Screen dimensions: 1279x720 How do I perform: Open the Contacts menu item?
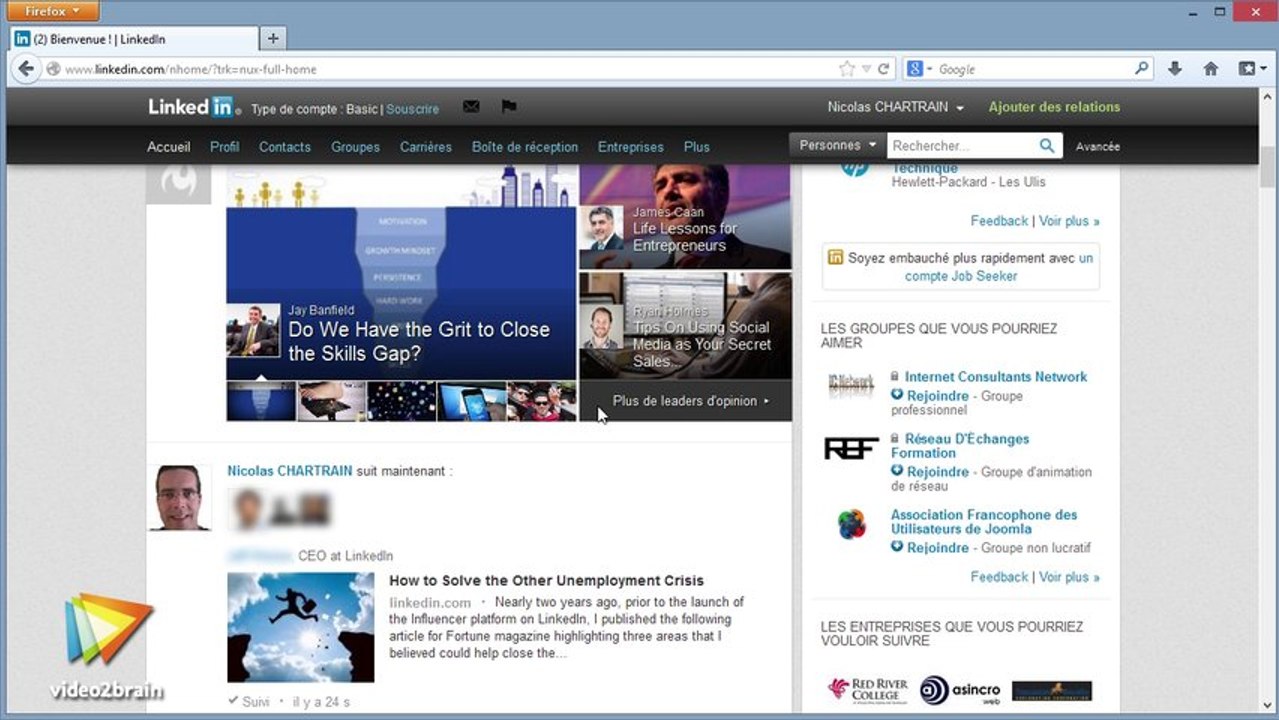[285, 146]
